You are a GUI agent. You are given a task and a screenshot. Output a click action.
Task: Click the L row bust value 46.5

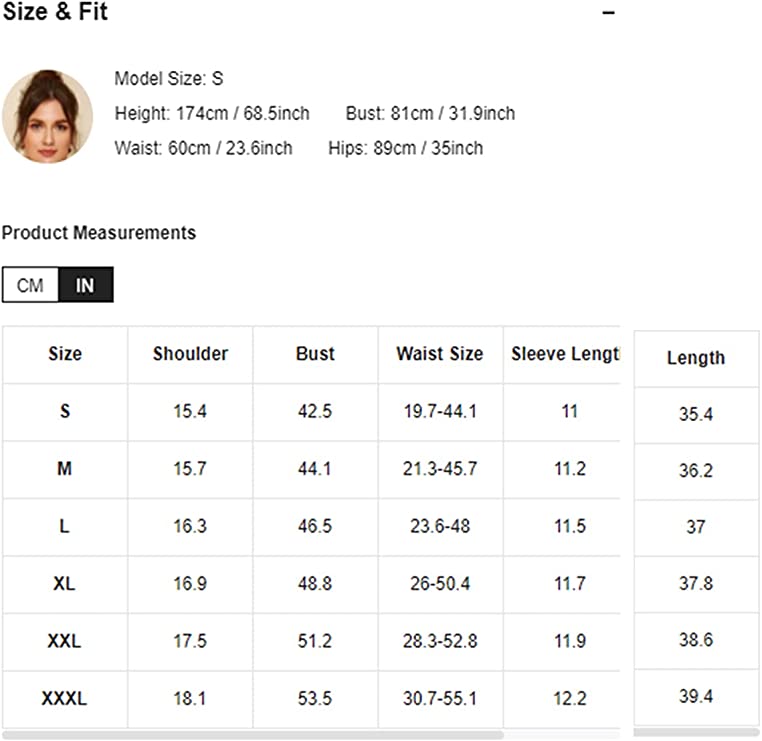tap(315, 526)
